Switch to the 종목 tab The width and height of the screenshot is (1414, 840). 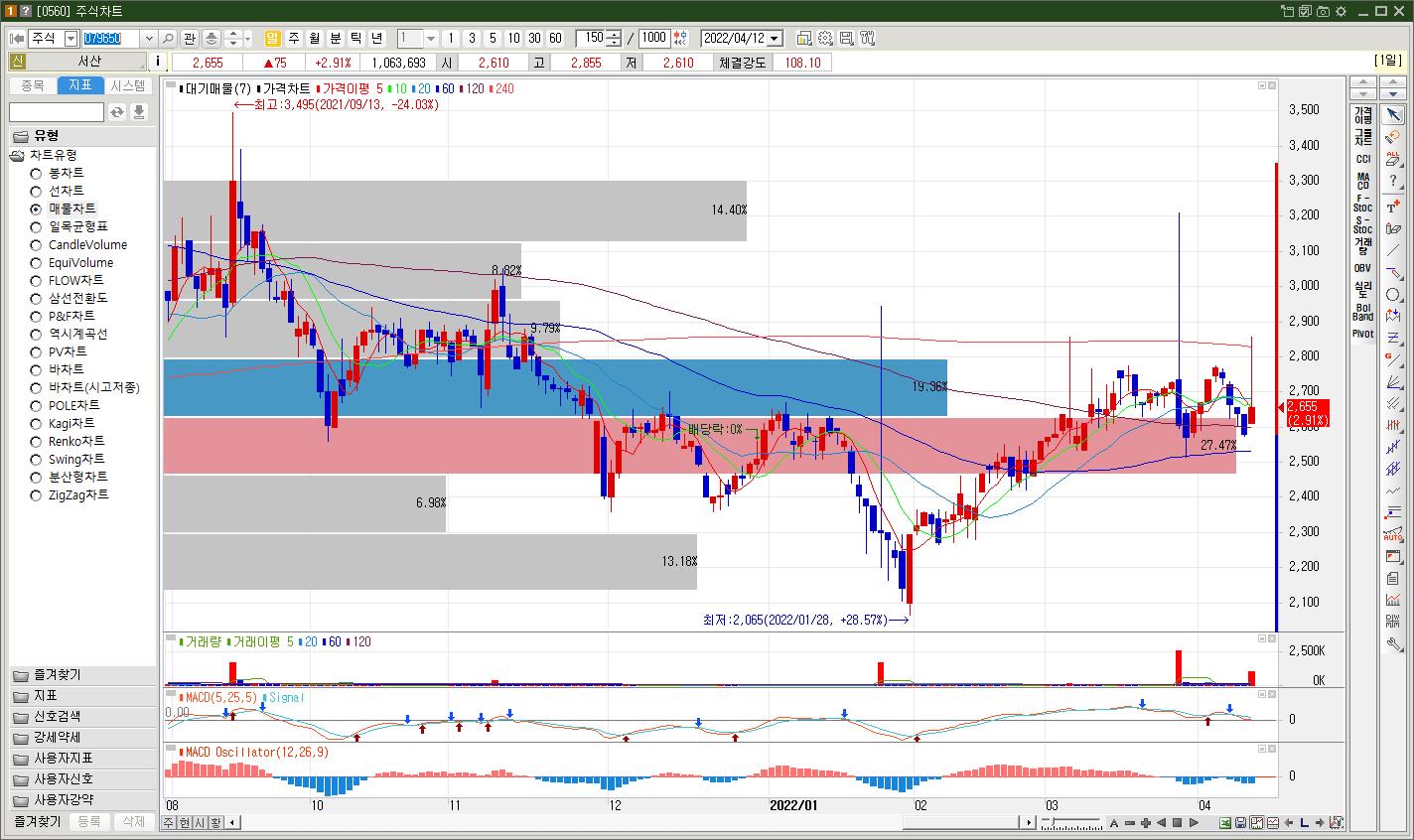[33, 85]
